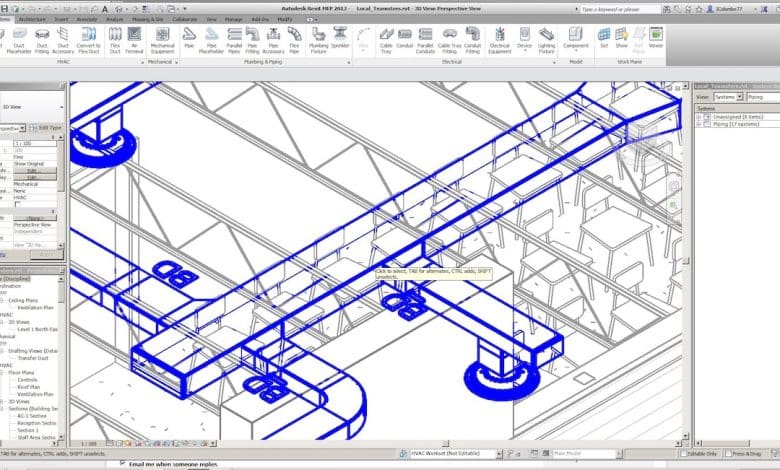780x470 pixels.
Task: Open the Collaborate ribbon tab
Action: (185, 19)
